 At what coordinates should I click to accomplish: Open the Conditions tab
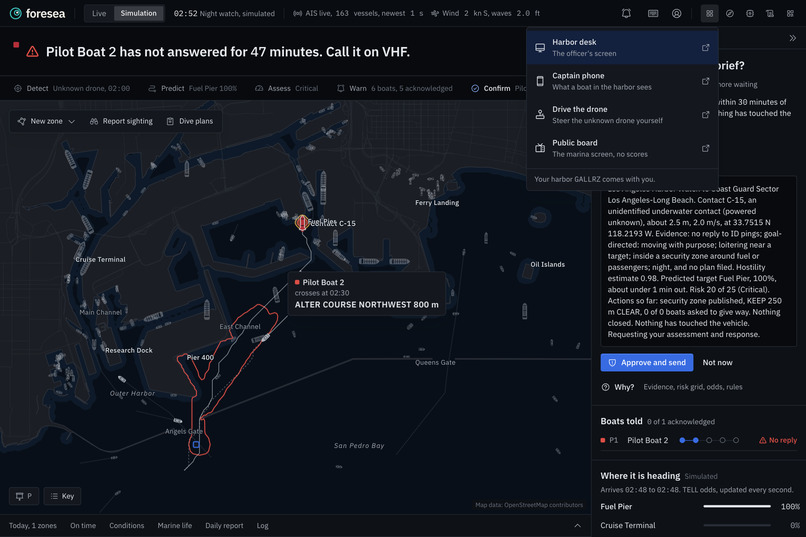click(126, 526)
